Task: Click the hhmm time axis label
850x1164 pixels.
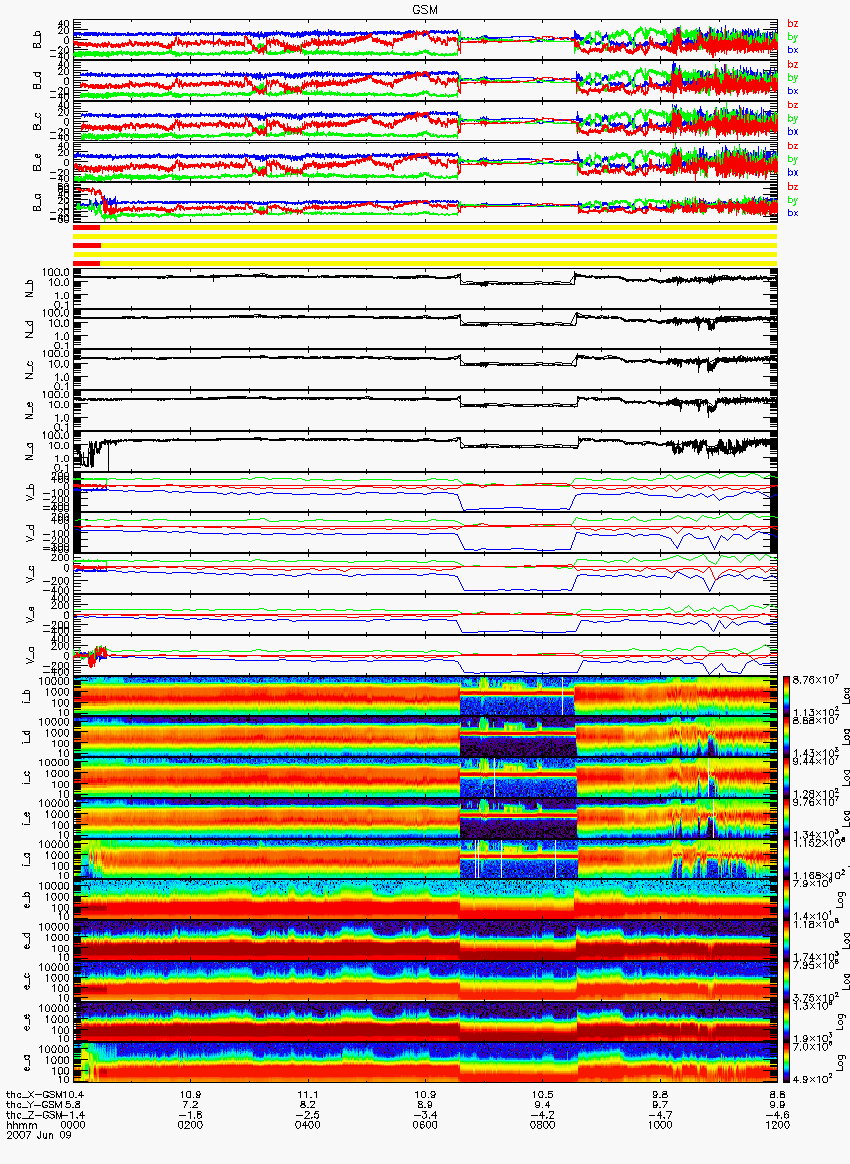Action: tap(22, 1124)
